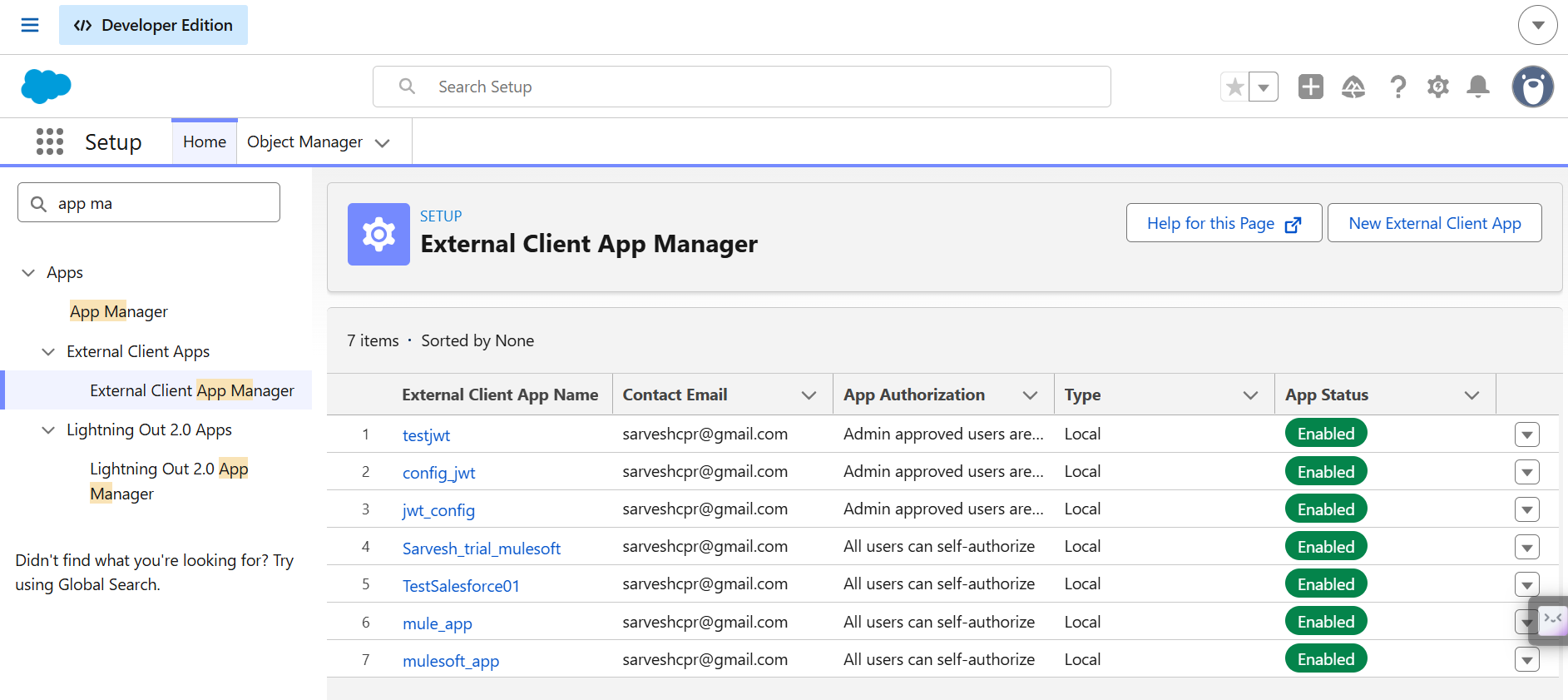Expand the Object Manager tab chevron
This screenshot has height=700, width=1568.
tap(383, 143)
